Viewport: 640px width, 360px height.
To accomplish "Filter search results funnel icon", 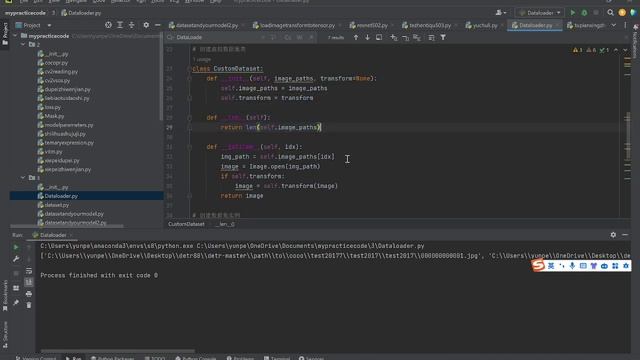I will click(443, 38).
